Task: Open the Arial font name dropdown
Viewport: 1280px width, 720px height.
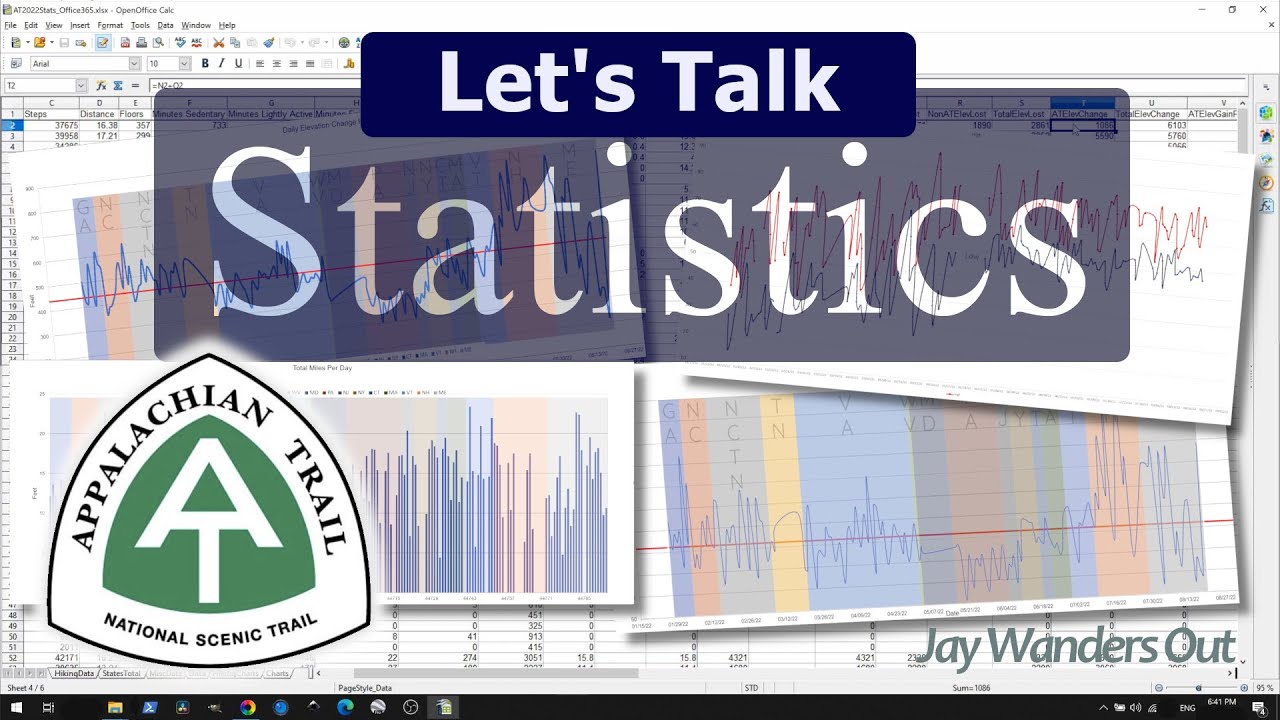Action: pos(134,64)
